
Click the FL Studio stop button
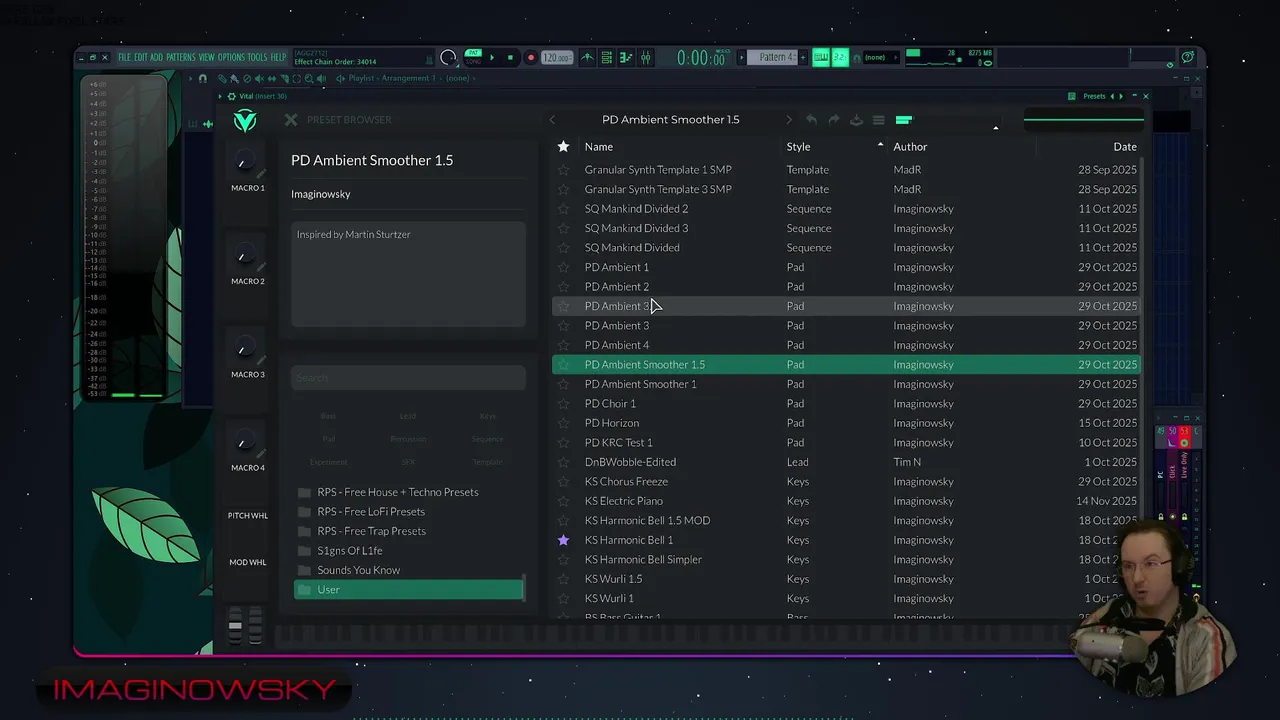pos(510,58)
